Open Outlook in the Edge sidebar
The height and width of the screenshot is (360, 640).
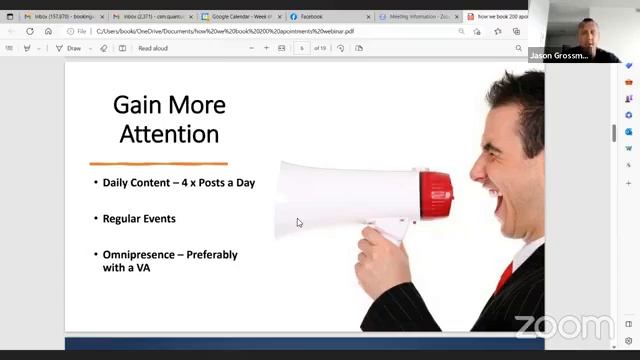(629, 132)
